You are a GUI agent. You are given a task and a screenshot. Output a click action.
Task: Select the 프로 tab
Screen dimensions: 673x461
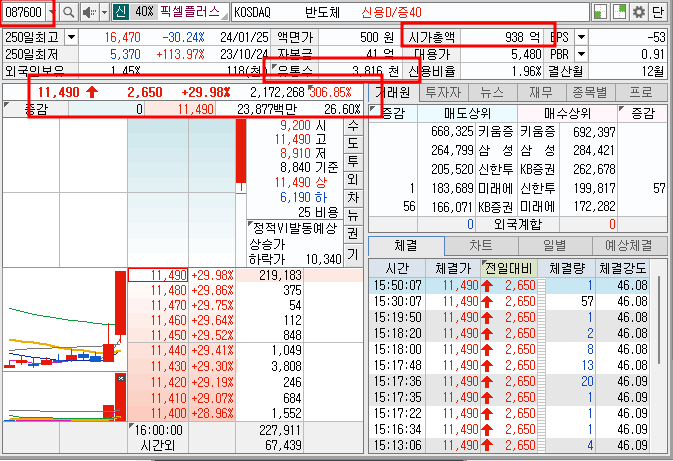click(641, 92)
